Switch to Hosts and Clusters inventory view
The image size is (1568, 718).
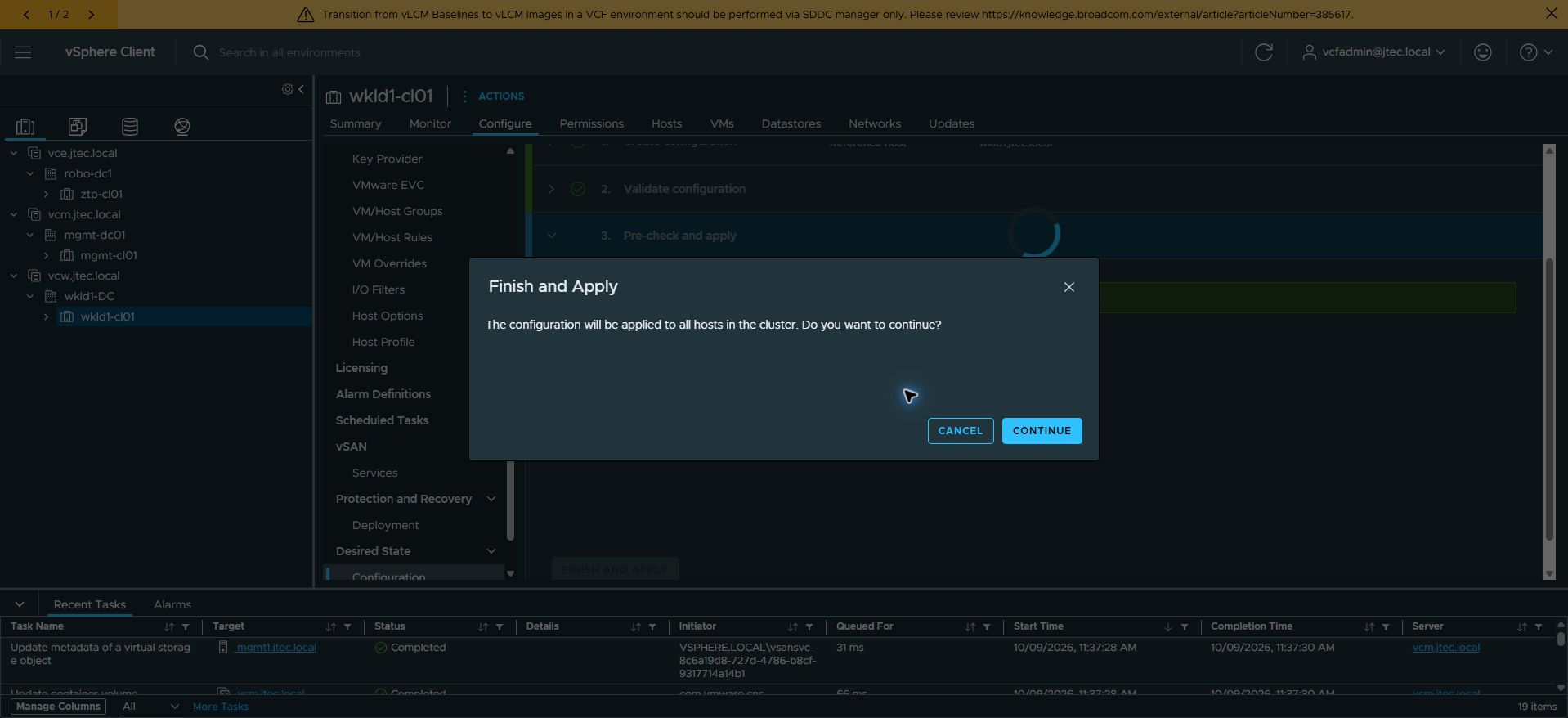[x=25, y=127]
